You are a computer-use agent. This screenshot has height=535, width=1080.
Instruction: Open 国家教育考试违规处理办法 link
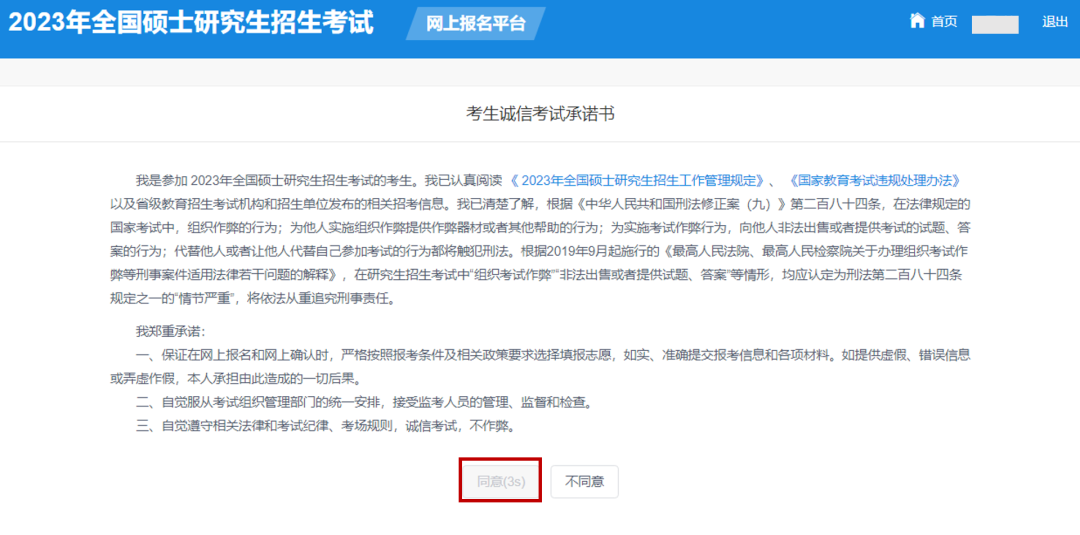[874, 180]
